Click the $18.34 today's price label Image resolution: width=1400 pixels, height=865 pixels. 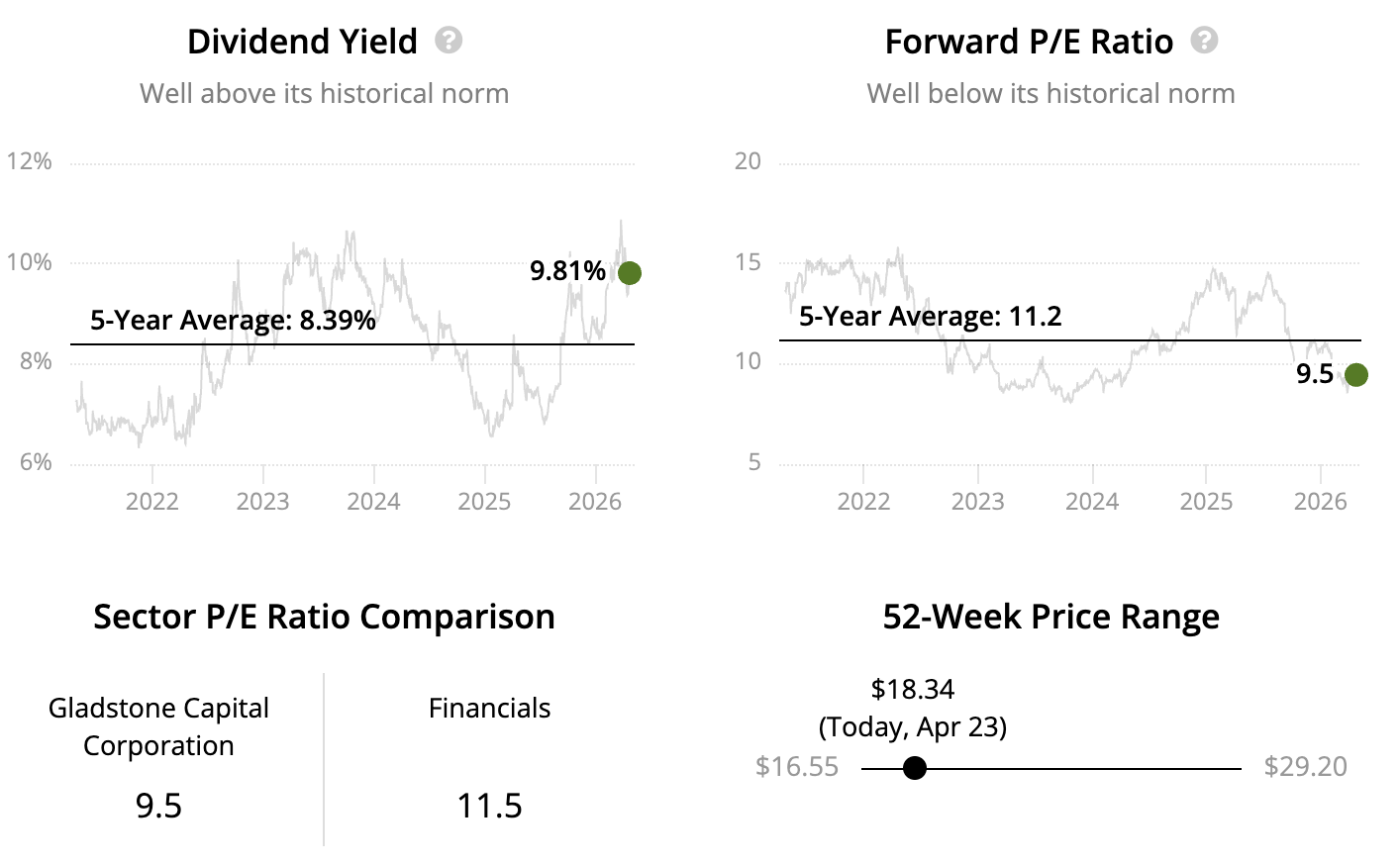point(912,689)
